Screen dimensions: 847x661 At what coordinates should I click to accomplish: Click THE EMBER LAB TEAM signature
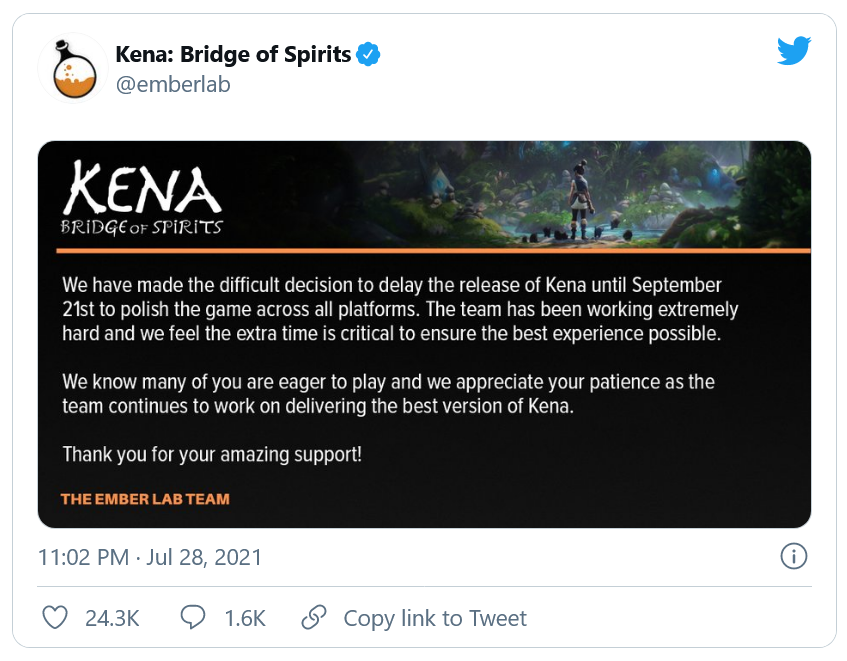[x=145, y=498]
